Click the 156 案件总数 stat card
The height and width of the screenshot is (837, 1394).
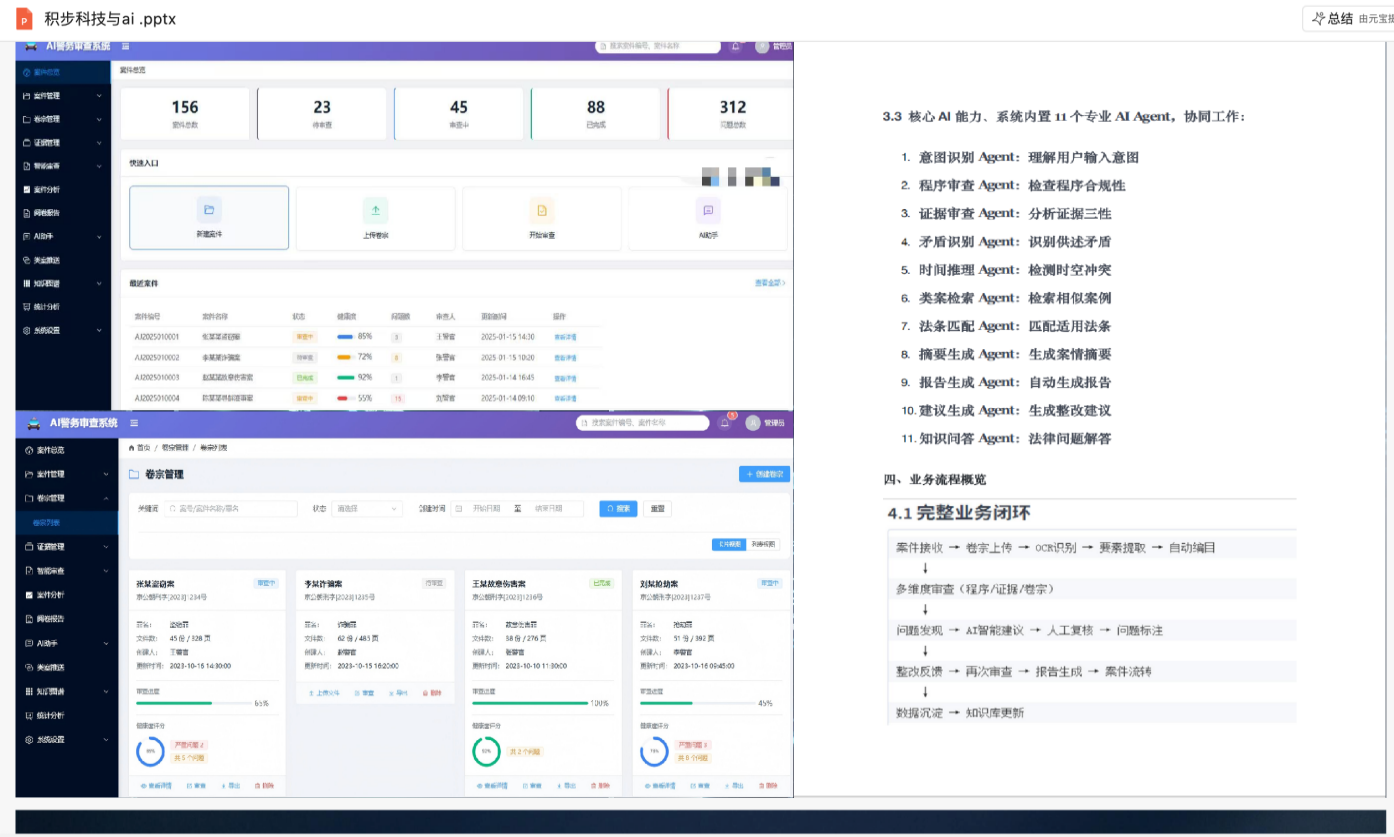pos(185,114)
